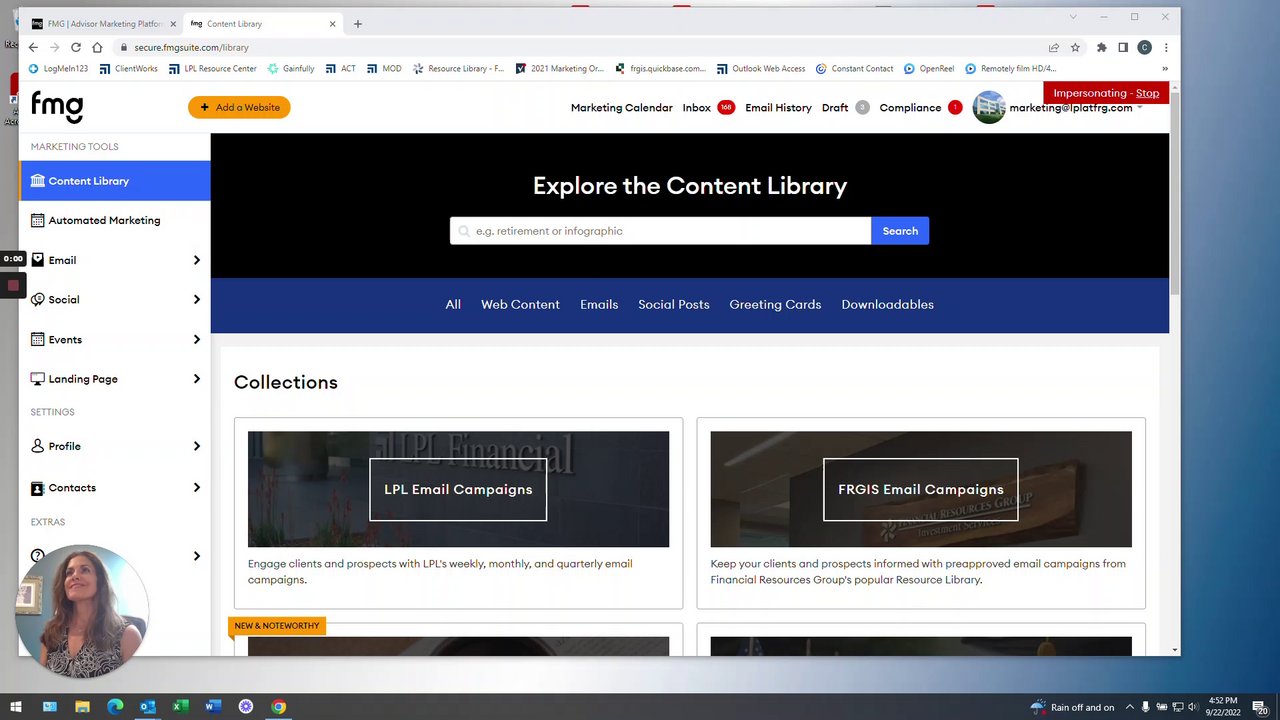Open the Draft link
This screenshot has width=1280, height=720.
click(x=835, y=108)
